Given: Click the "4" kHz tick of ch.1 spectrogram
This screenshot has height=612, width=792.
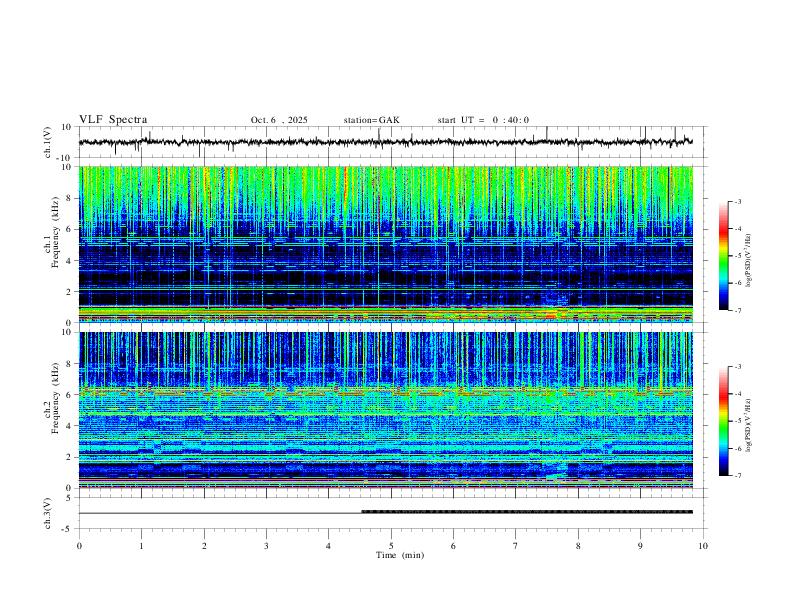Looking at the screenshot, I should pyautogui.click(x=70, y=261).
